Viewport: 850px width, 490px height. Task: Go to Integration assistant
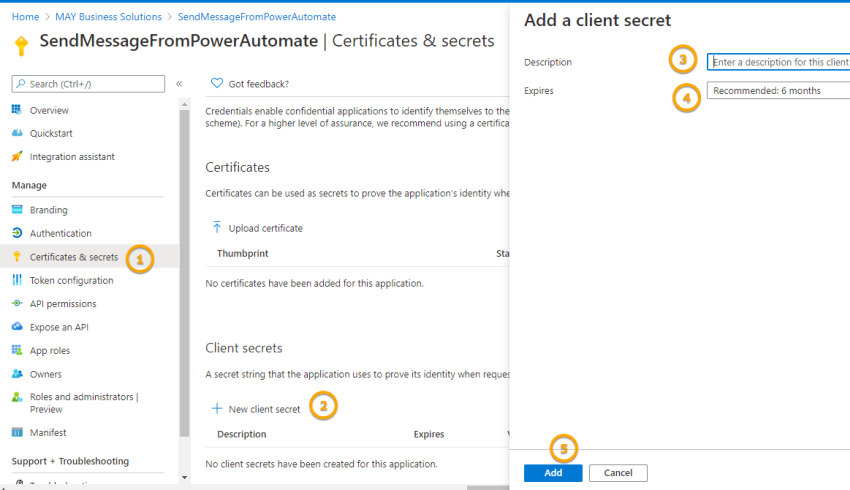coord(72,157)
